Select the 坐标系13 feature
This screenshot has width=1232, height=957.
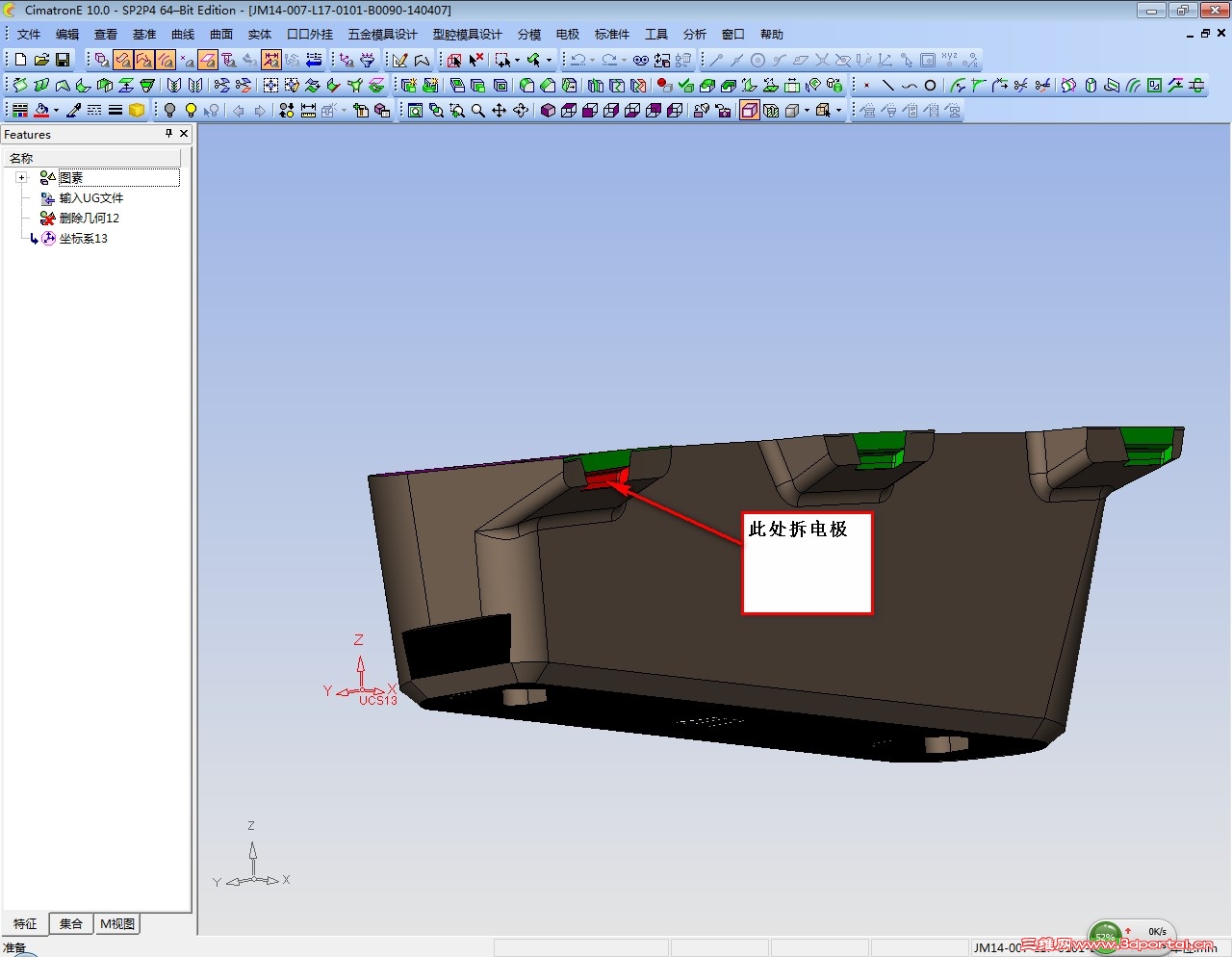point(84,239)
